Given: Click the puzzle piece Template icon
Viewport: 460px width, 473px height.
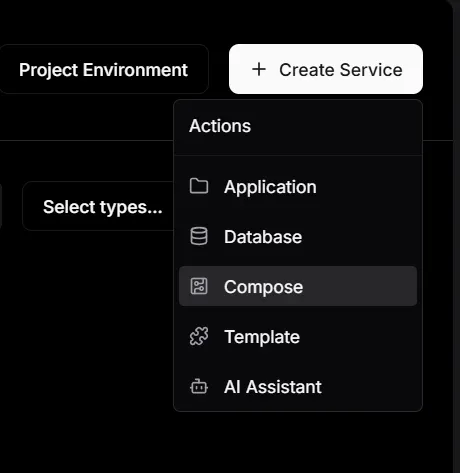Looking at the screenshot, I should click(x=199, y=336).
